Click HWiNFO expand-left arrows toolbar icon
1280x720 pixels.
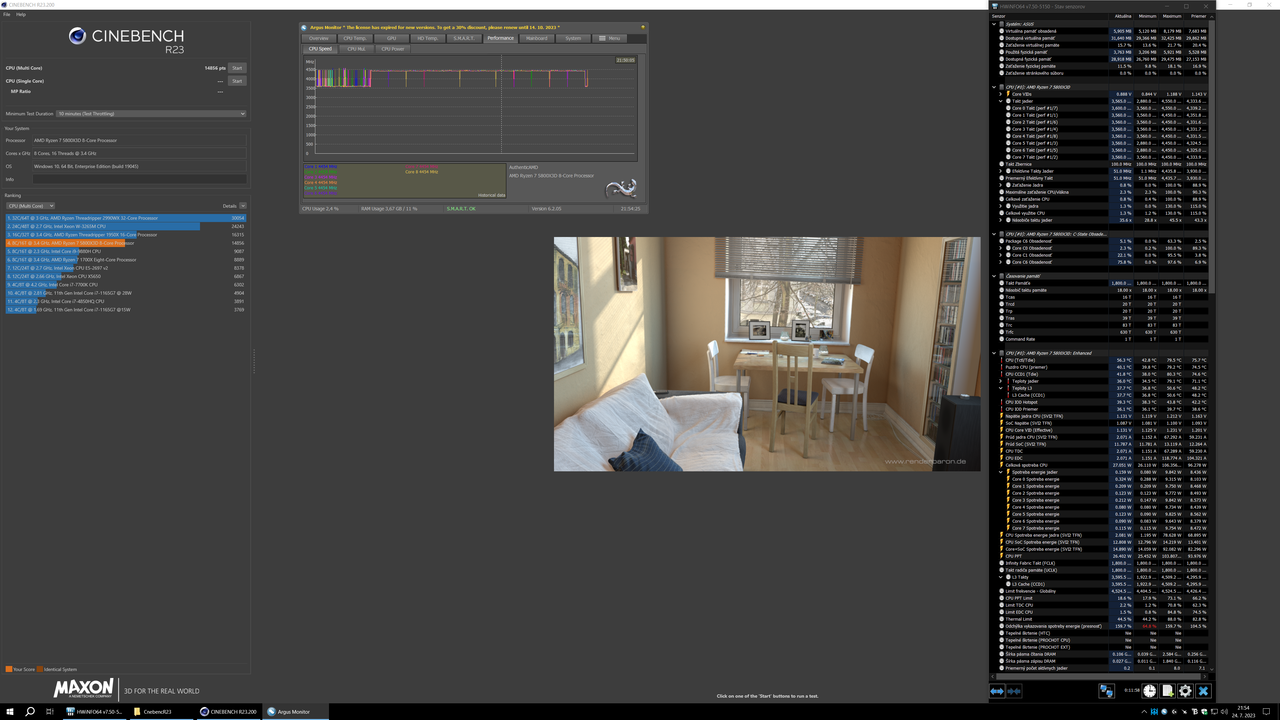[x=997, y=691]
